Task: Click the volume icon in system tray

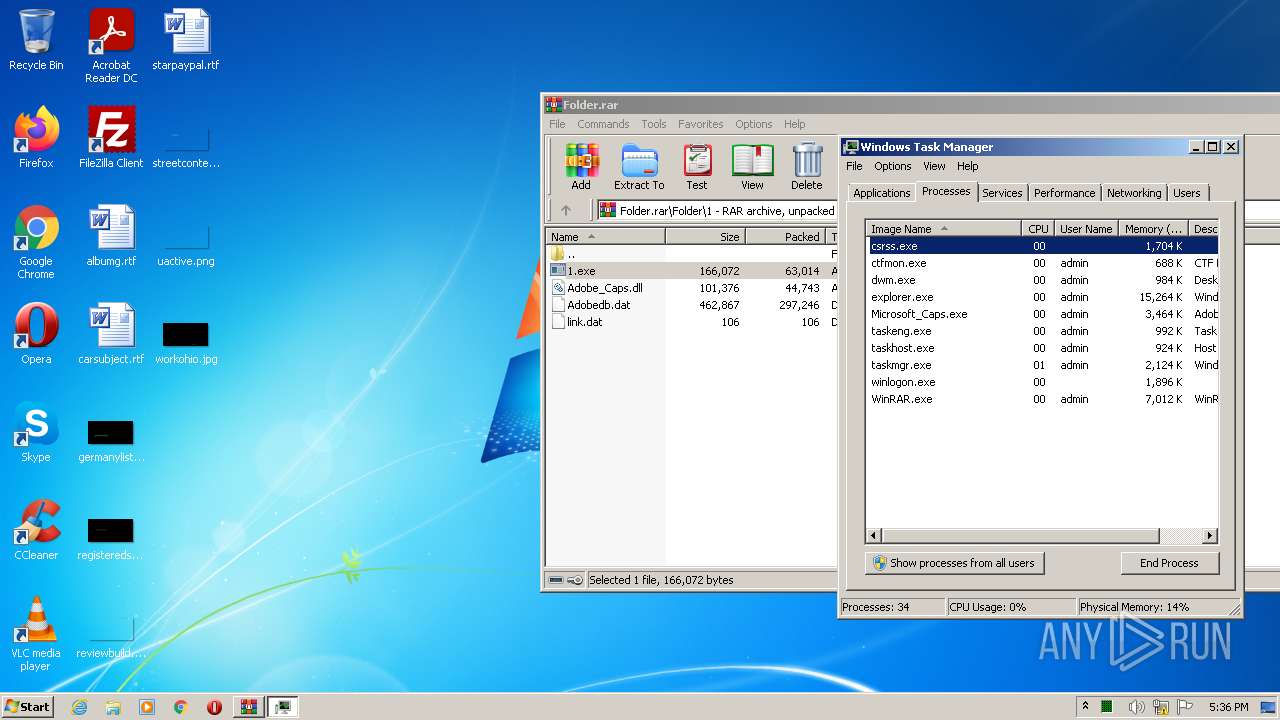Action: [1136, 707]
